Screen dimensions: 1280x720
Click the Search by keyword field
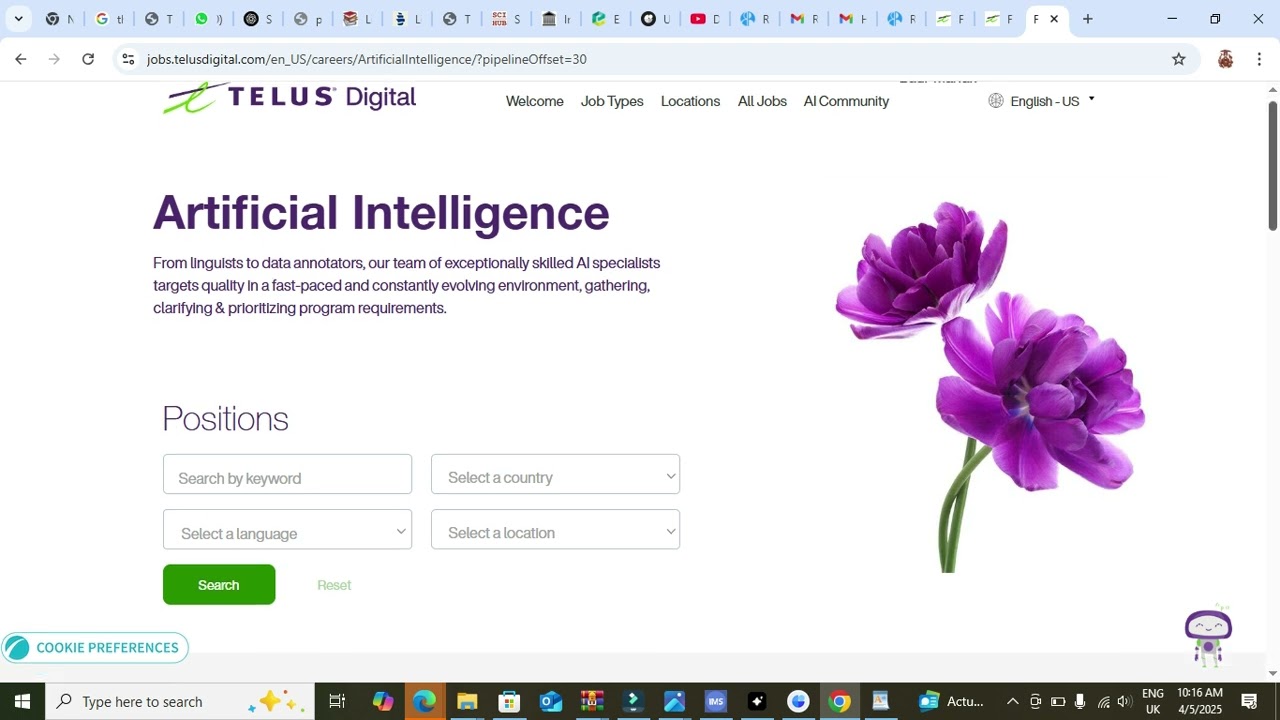coord(287,474)
